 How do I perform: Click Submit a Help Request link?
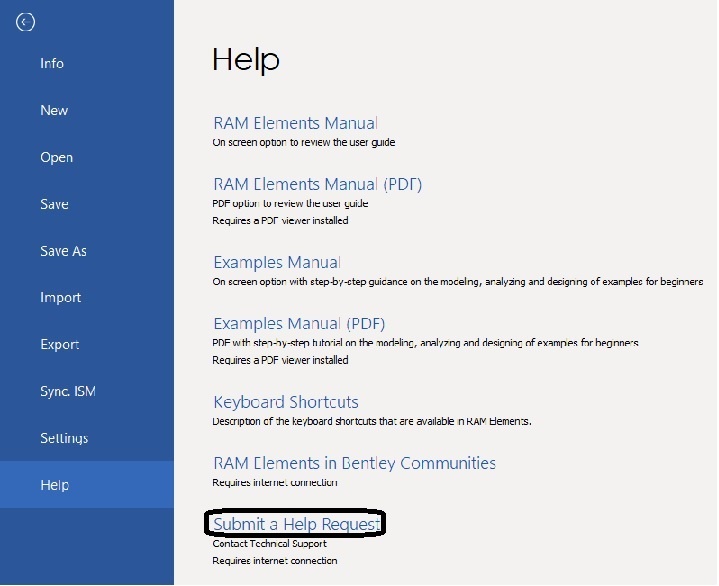click(297, 524)
